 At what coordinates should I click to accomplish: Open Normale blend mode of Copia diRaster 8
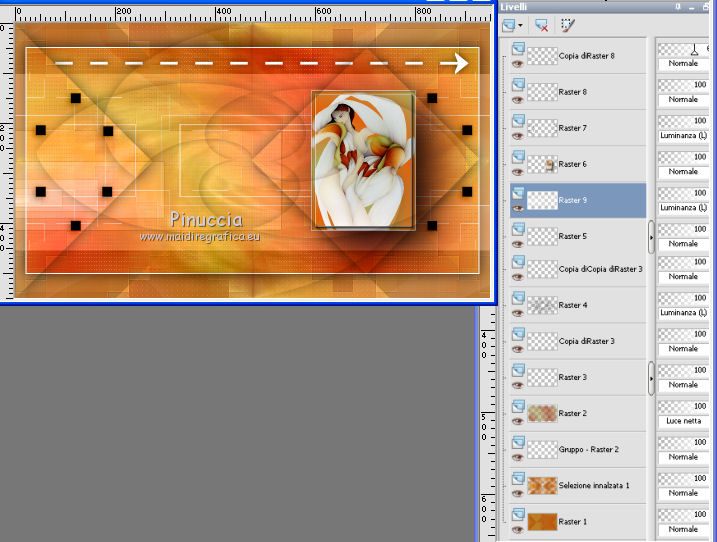point(684,64)
